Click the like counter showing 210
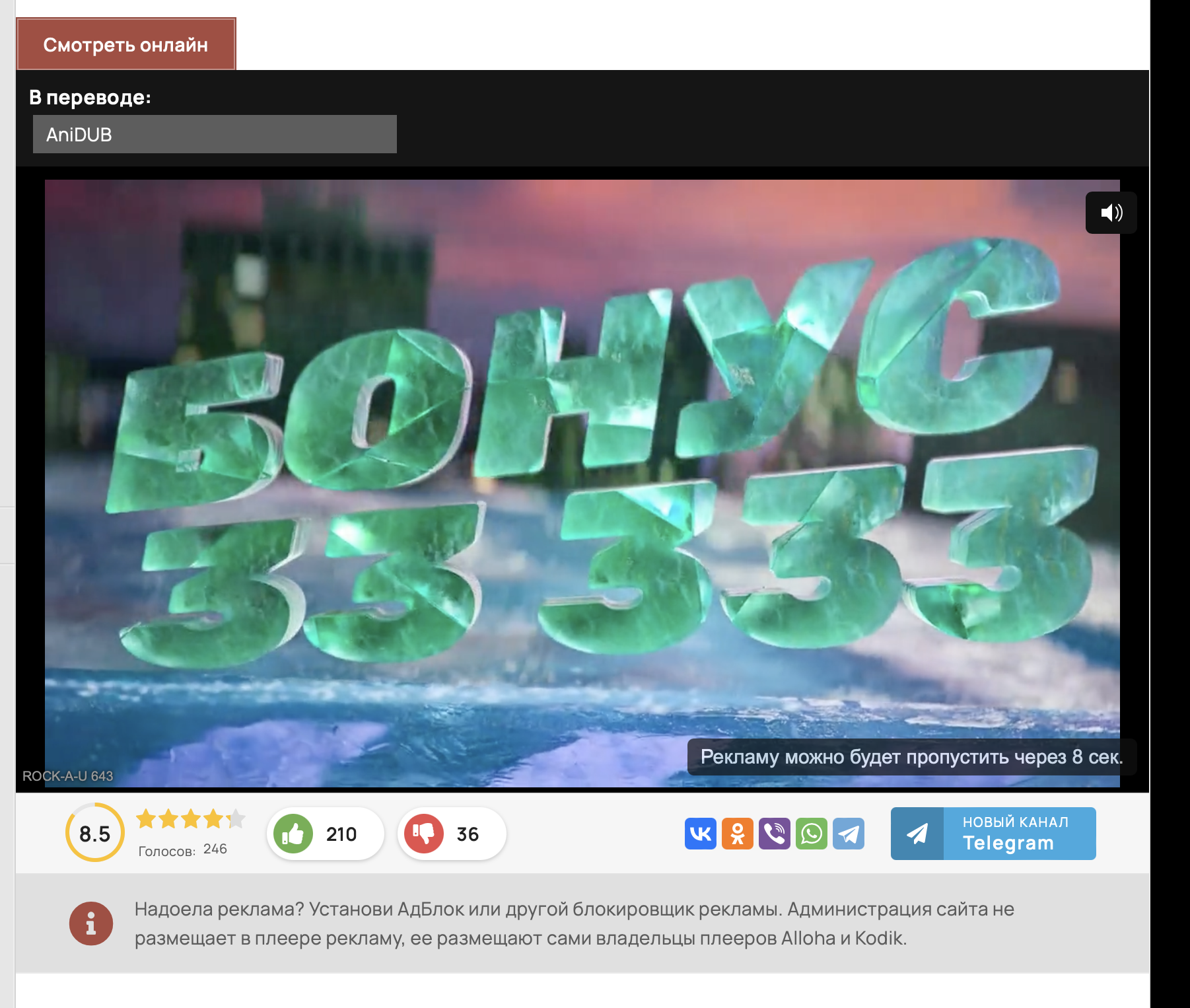1190x1008 pixels. coord(341,834)
